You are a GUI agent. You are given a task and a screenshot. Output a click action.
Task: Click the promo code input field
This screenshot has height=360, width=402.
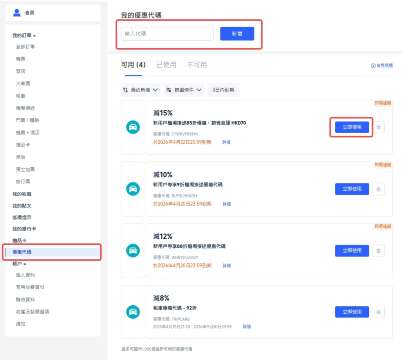(167, 34)
